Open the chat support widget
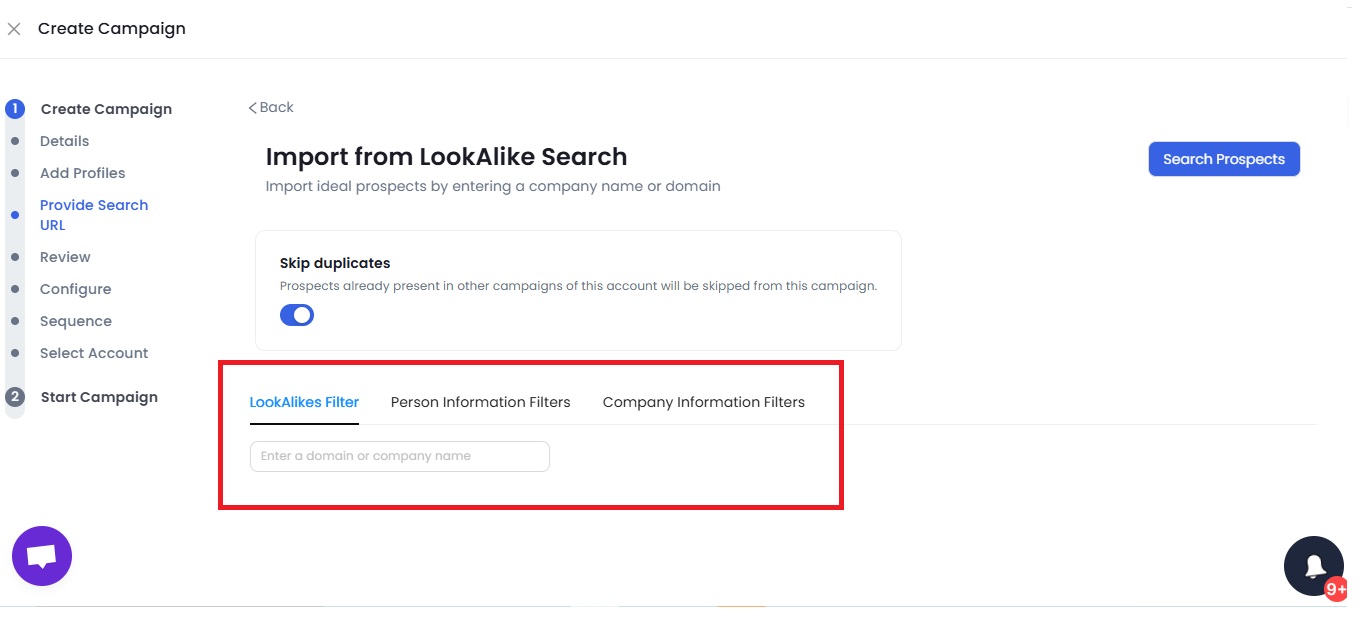1360x623 pixels. click(x=41, y=556)
